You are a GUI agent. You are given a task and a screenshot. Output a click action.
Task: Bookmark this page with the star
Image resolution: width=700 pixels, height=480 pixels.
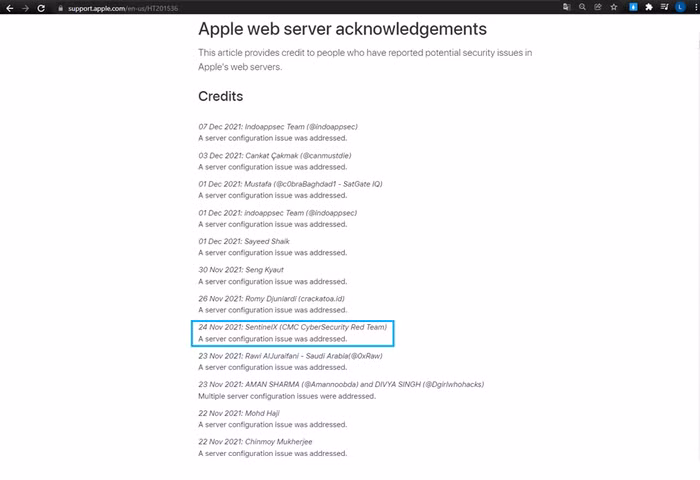(614, 7)
